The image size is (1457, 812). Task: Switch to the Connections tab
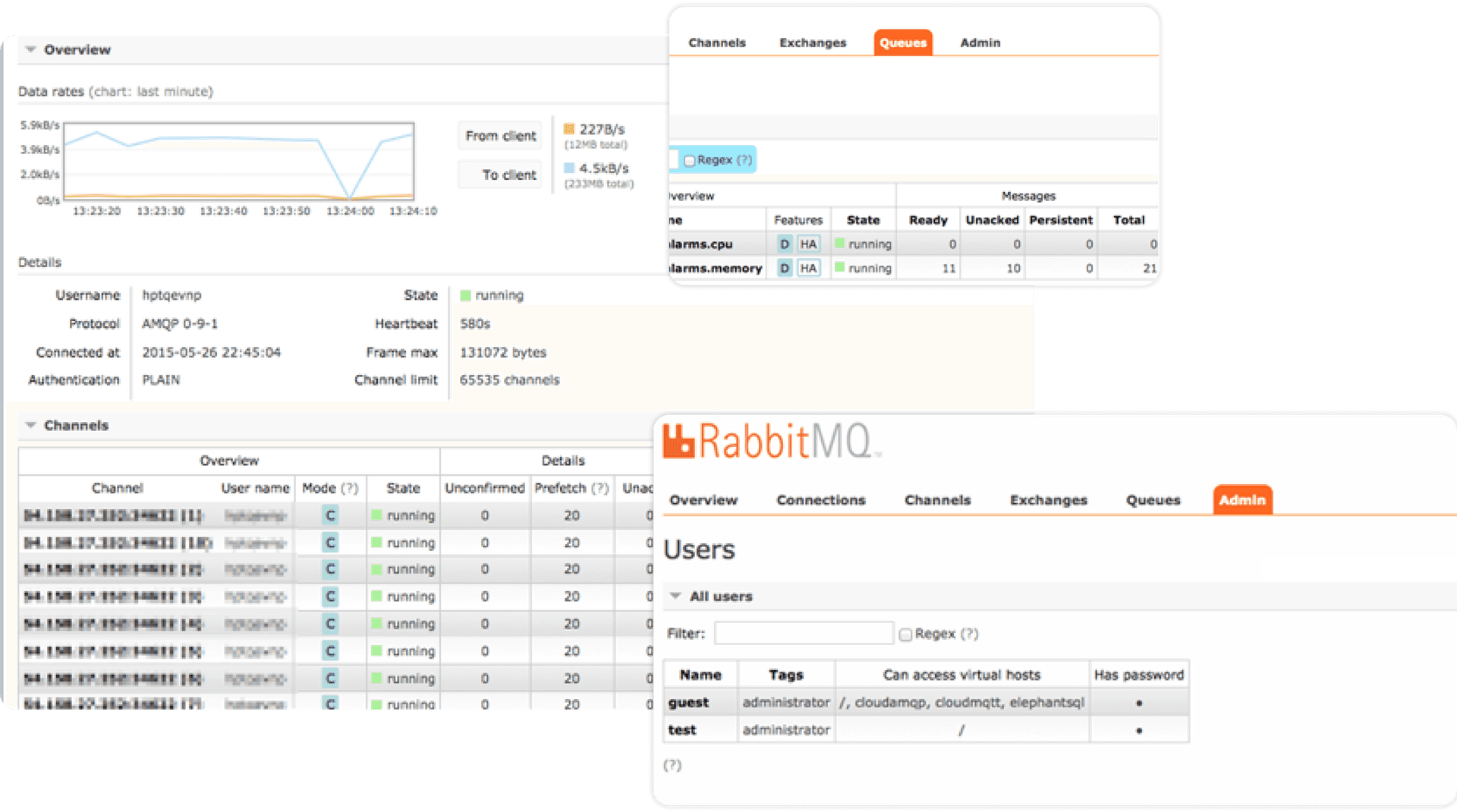coord(820,500)
